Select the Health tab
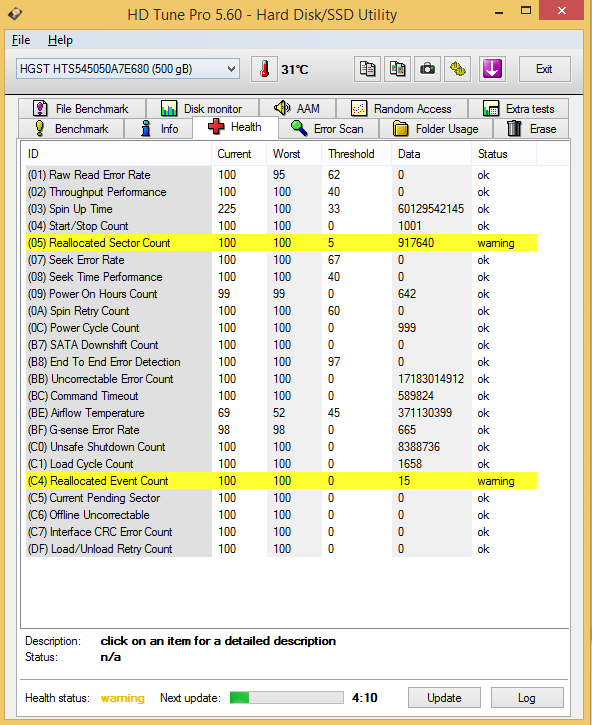 [235, 127]
